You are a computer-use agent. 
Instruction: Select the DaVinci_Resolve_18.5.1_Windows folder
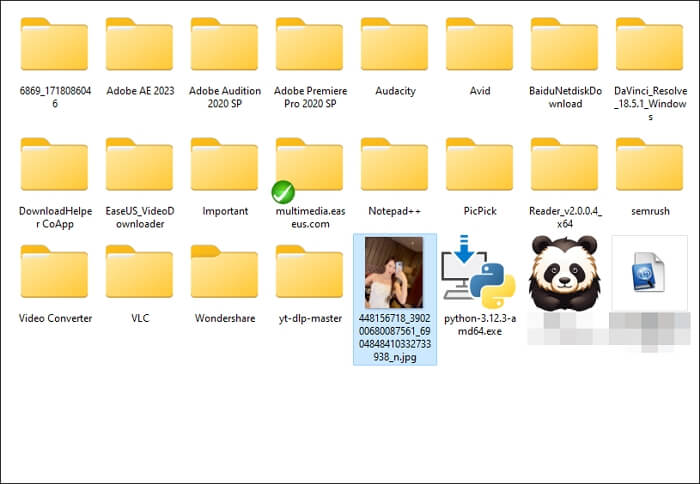click(x=649, y=46)
